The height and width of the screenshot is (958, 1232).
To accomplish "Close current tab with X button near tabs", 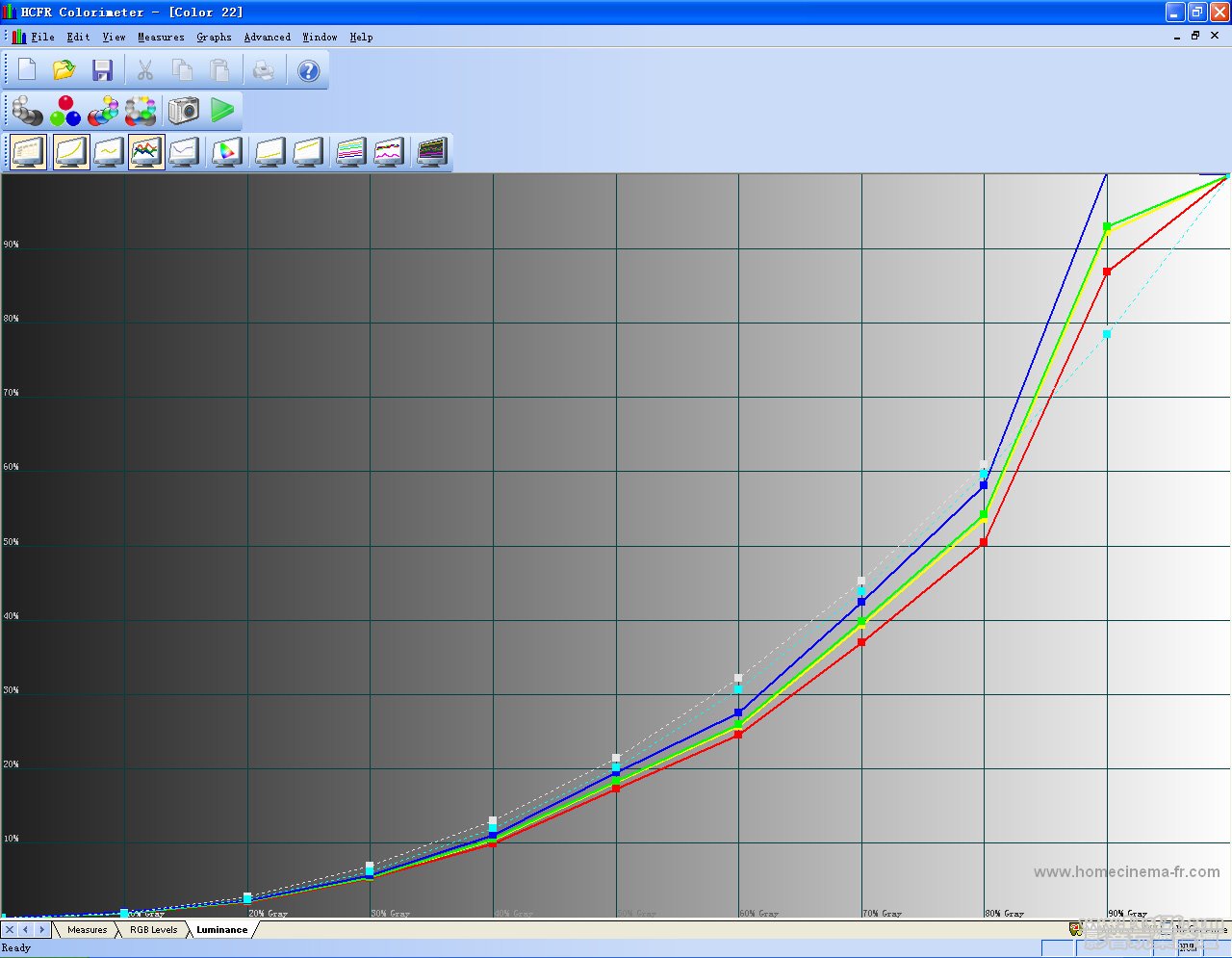I will click(x=10, y=930).
